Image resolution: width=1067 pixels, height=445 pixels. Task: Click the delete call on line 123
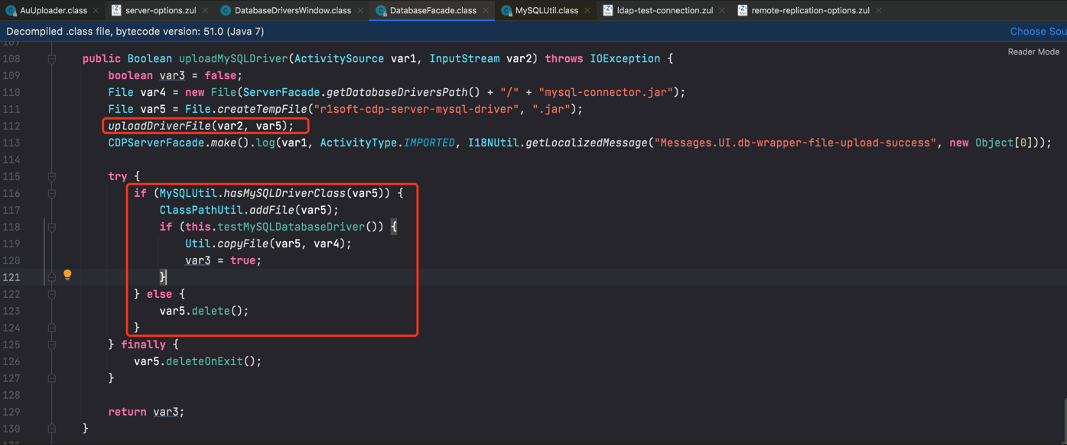pyautogui.click(x=210, y=310)
